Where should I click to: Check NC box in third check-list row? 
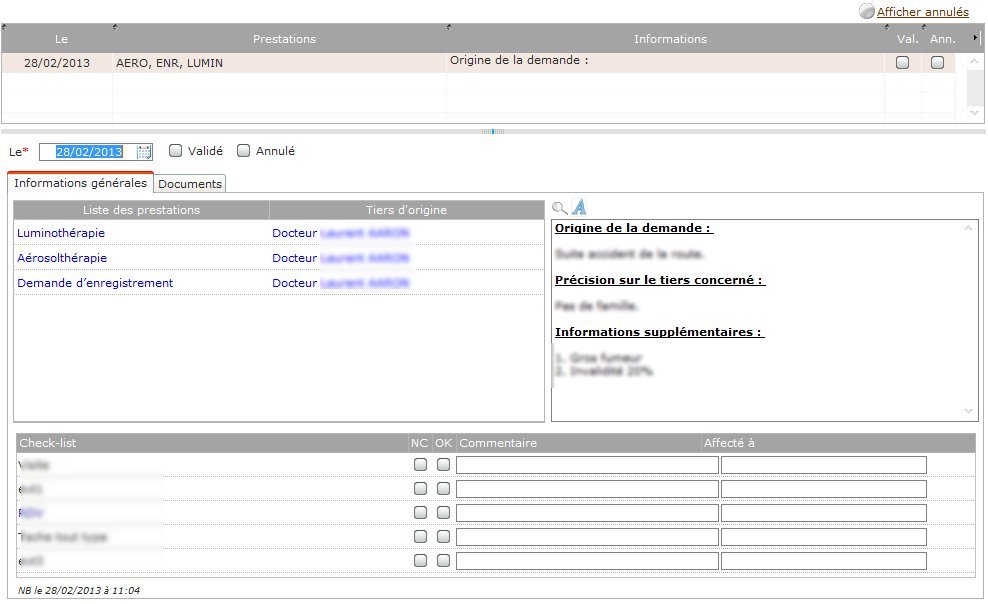tap(420, 513)
